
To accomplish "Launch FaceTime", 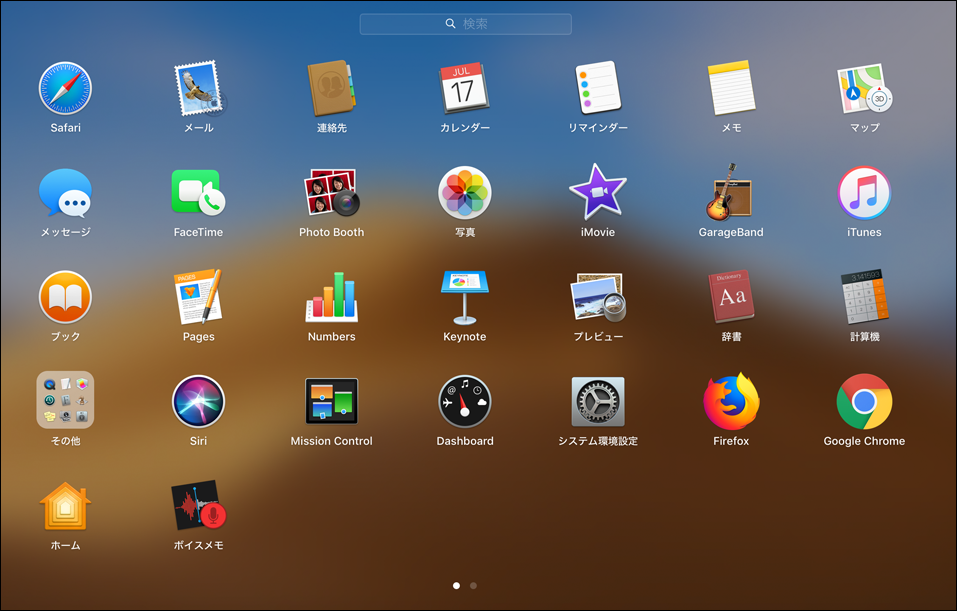I will point(198,193).
